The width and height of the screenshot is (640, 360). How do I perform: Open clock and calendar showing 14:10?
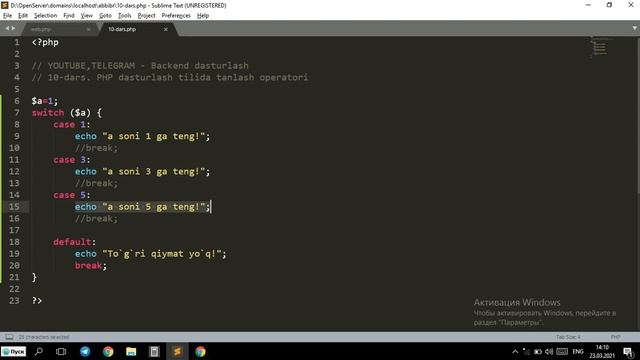[602, 351]
